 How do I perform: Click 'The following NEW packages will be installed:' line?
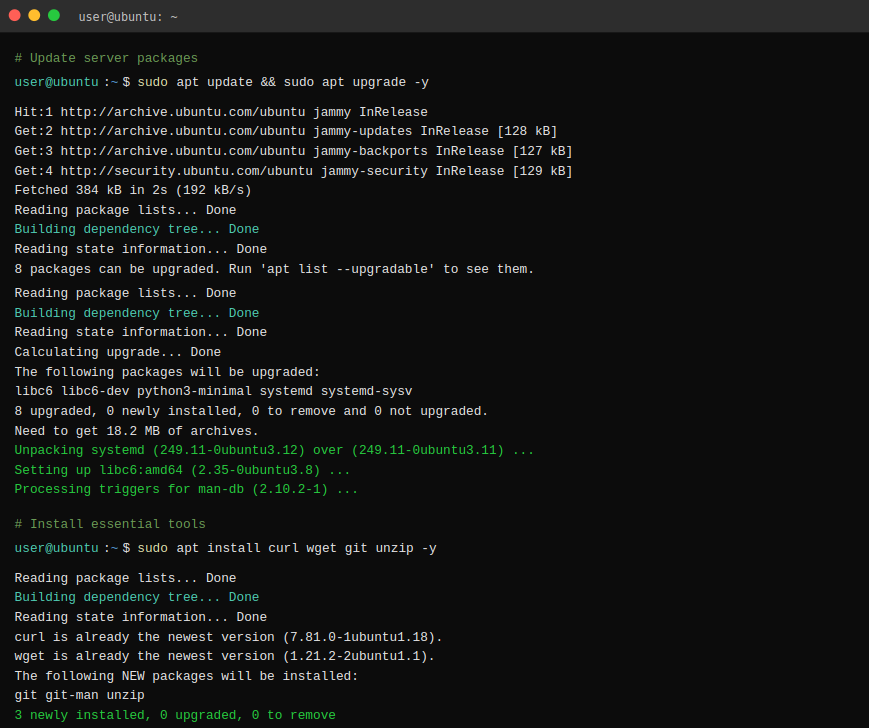186,676
